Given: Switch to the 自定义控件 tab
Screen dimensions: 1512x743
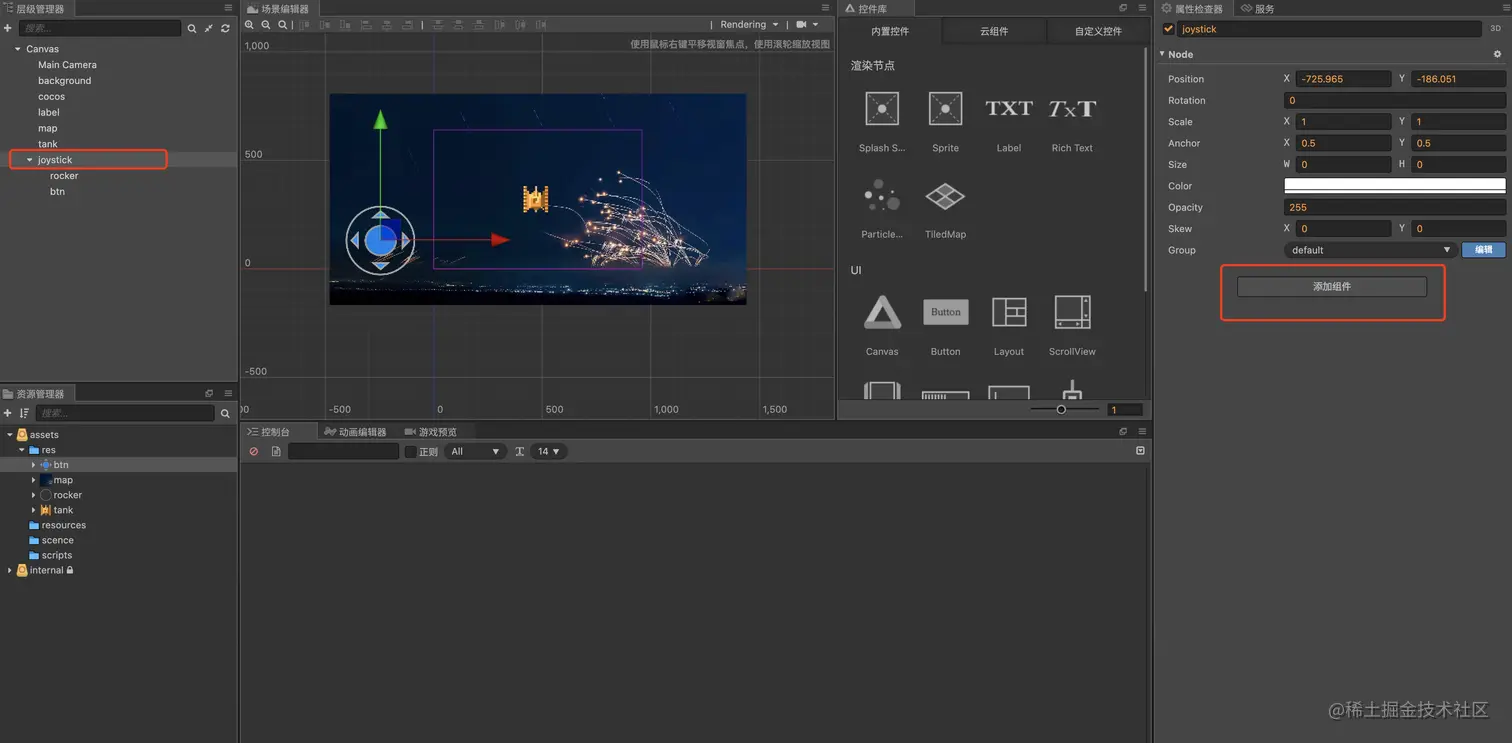Looking at the screenshot, I should 1098,32.
